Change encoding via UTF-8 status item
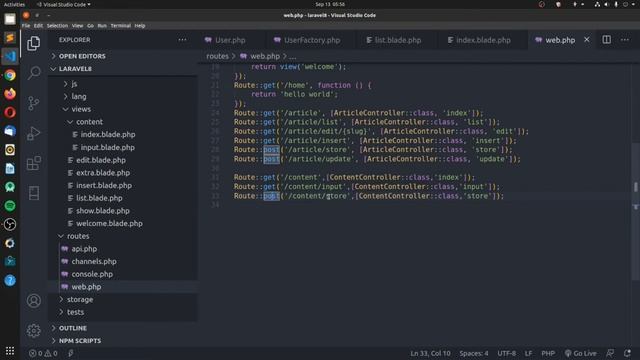Viewport: 640px width, 360px height. [507, 353]
